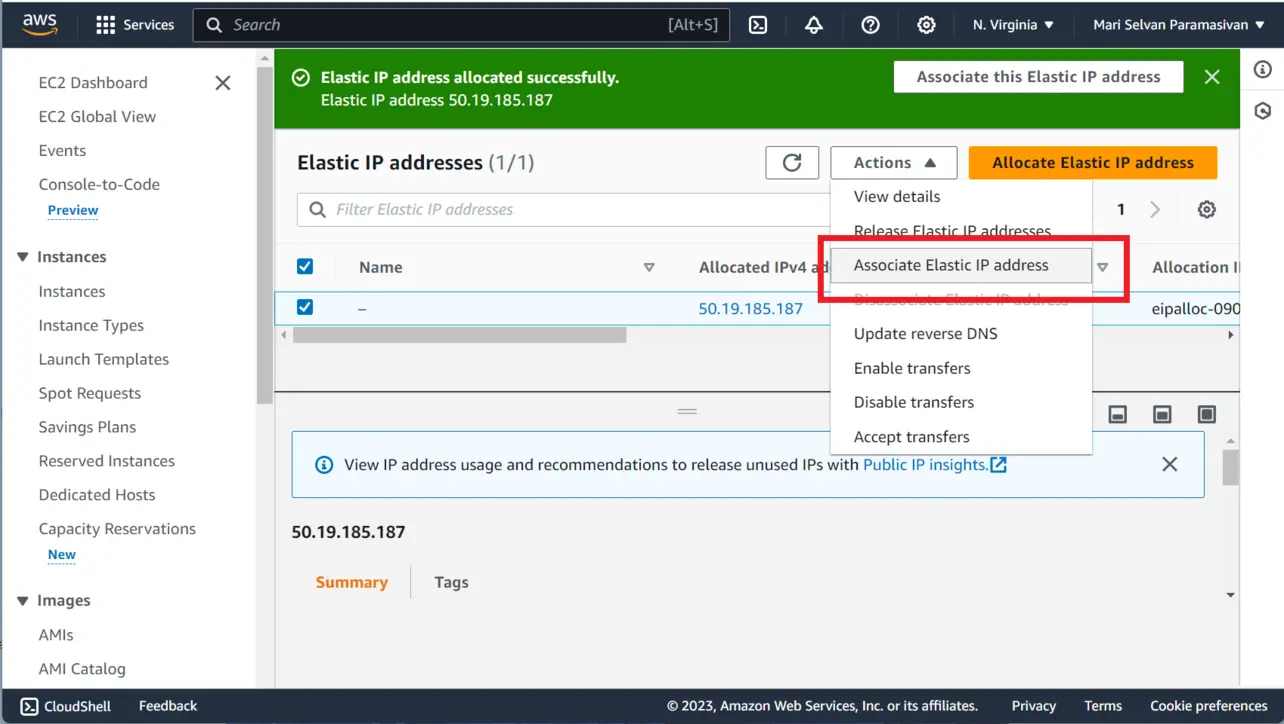Go to next page arrow
Image resolution: width=1284 pixels, height=724 pixels.
click(x=1155, y=210)
